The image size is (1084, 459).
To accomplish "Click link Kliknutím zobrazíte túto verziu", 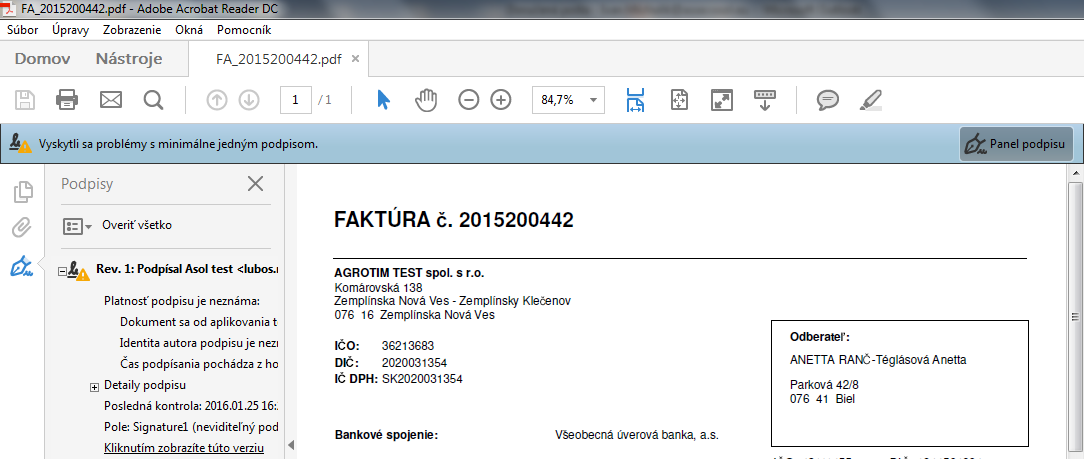I will (184, 447).
